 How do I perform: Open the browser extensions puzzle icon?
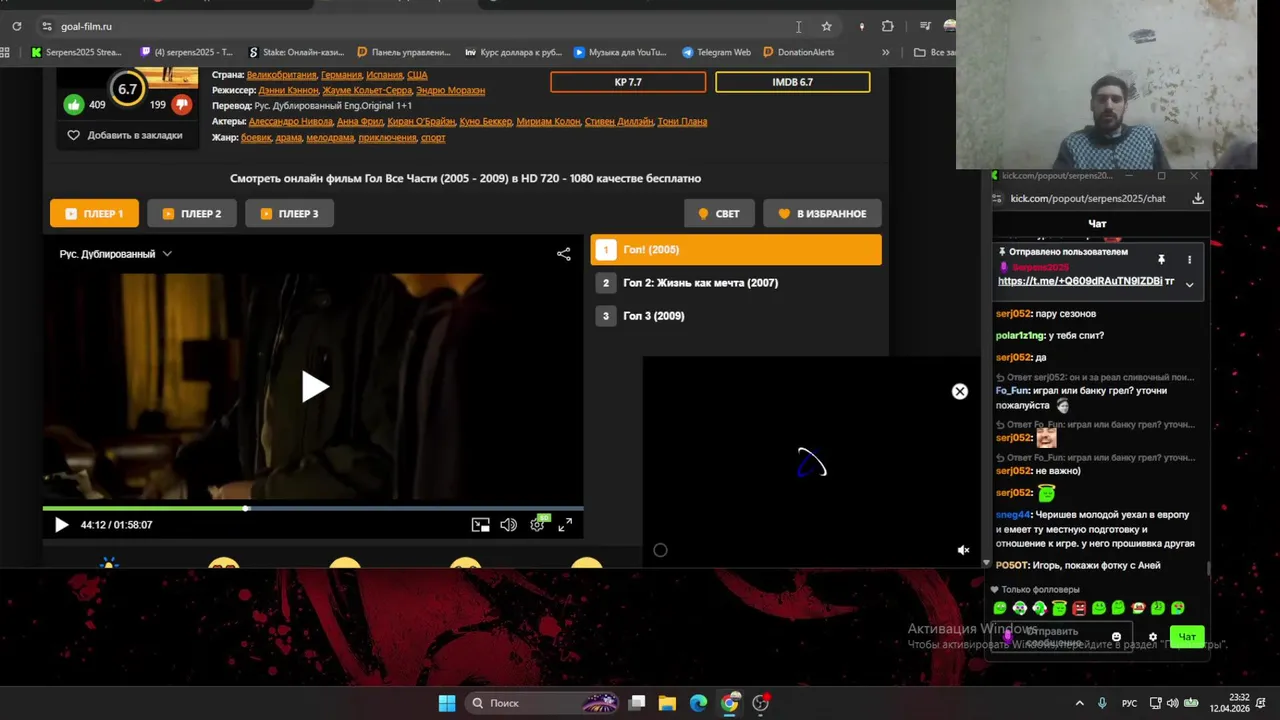click(887, 27)
